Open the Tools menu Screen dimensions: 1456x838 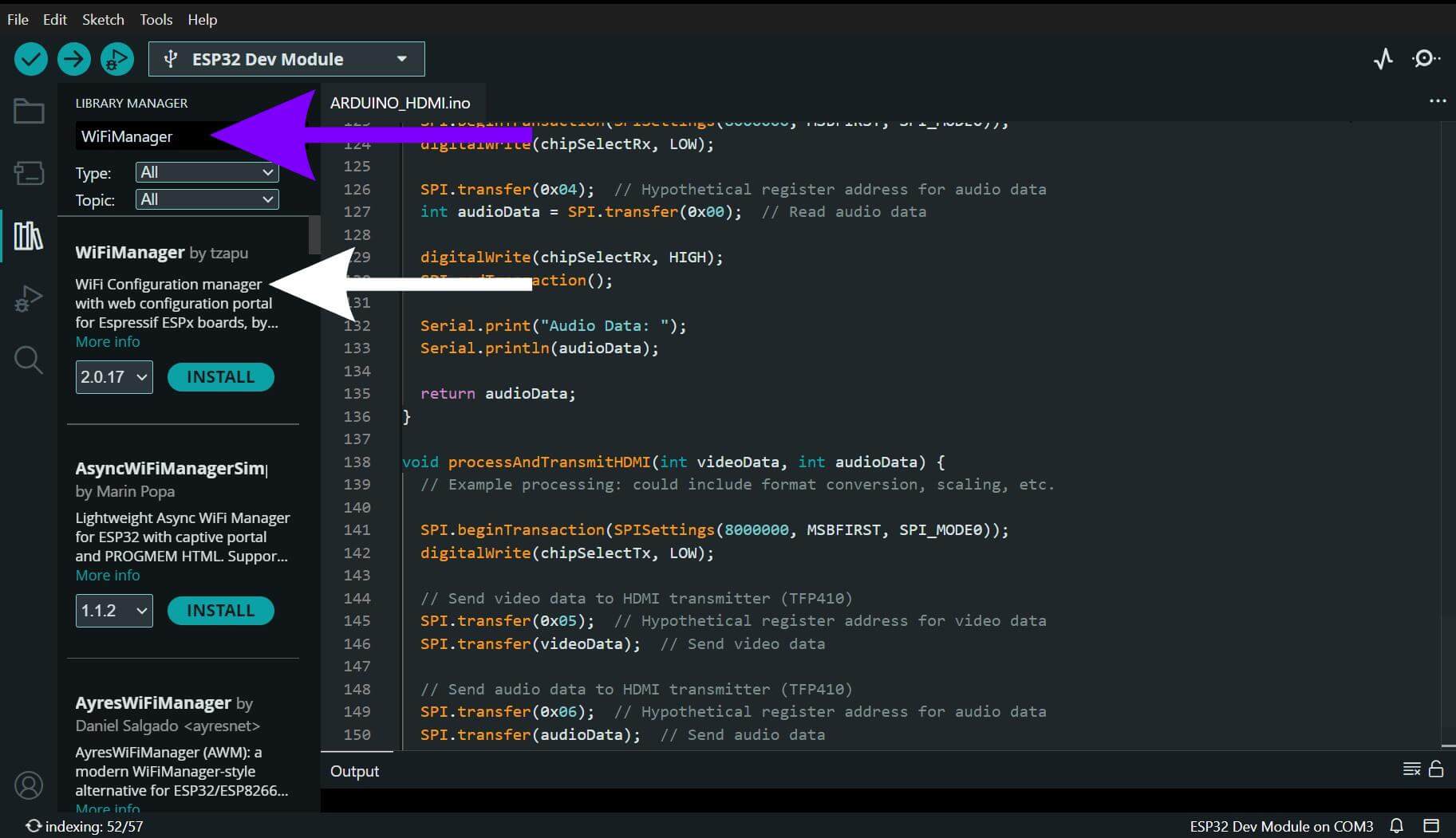[x=156, y=19]
